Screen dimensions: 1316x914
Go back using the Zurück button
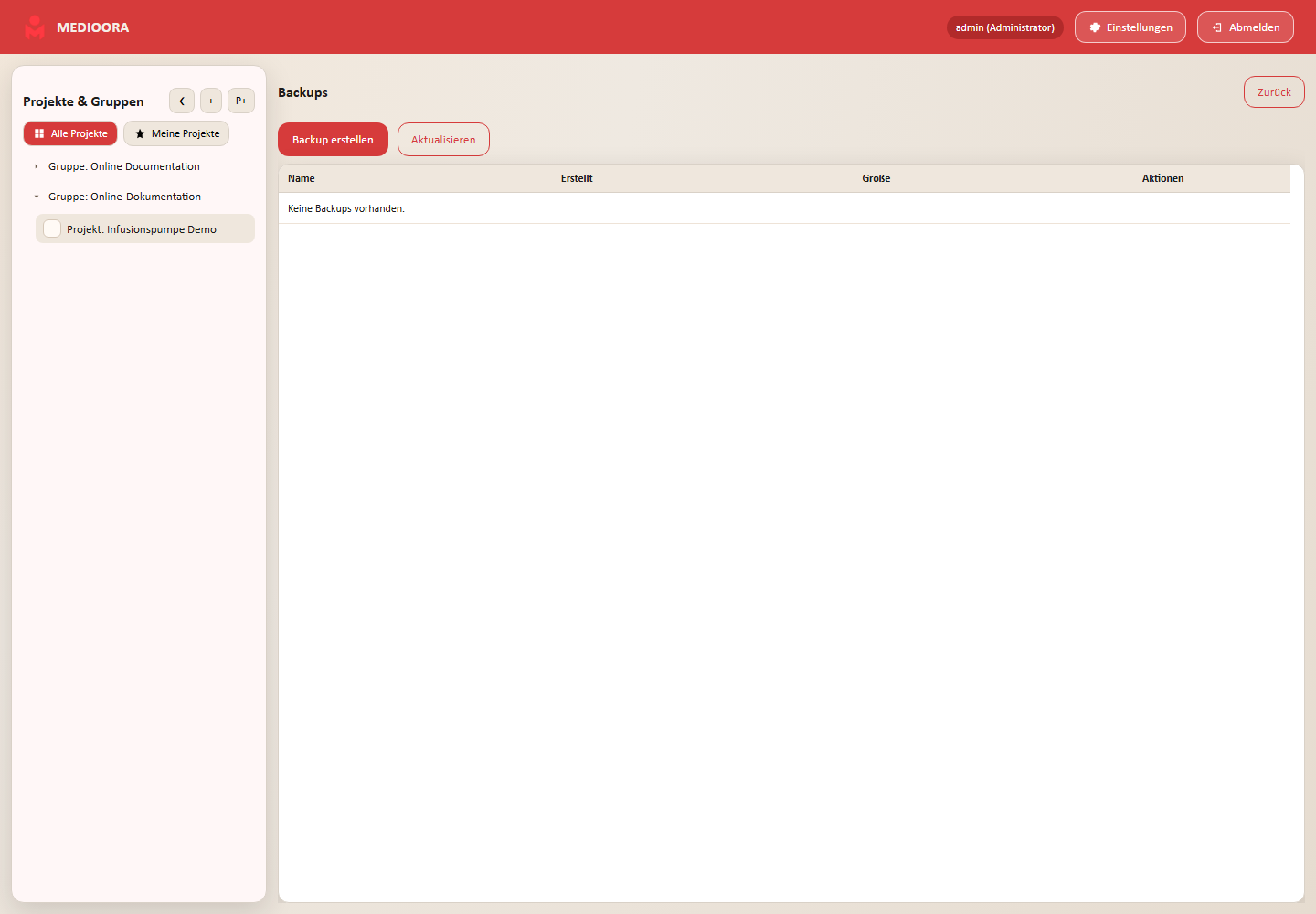(x=1274, y=92)
